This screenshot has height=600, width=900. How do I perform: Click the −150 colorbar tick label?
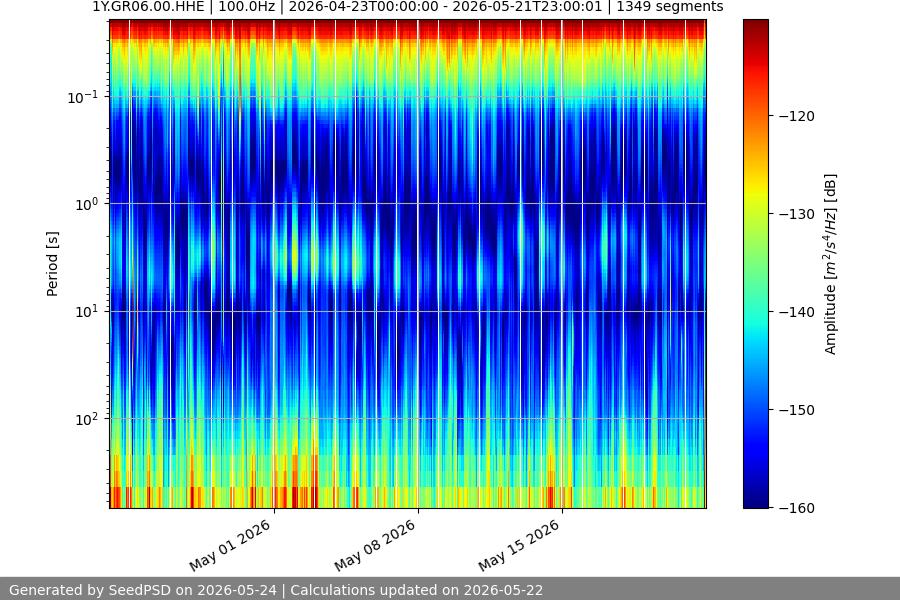pyautogui.click(x=797, y=410)
